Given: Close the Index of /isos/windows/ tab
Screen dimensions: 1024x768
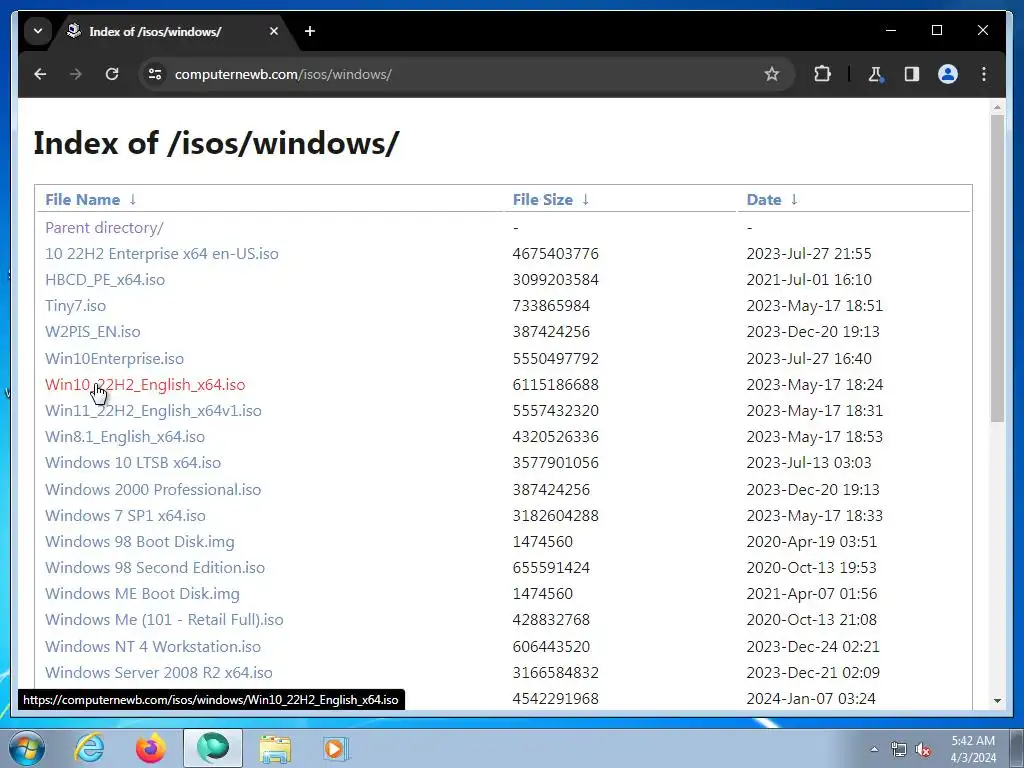Looking at the screenshot, I should (274, 31).
